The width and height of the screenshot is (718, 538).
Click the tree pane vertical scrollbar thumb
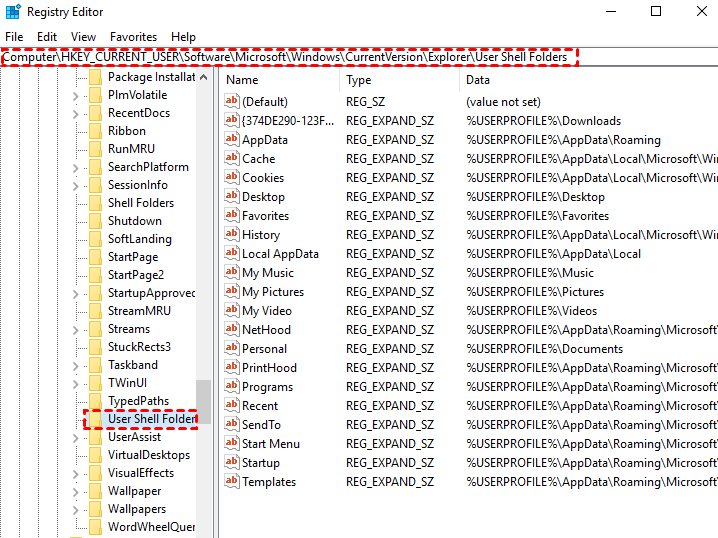click(x=204, y=401)
